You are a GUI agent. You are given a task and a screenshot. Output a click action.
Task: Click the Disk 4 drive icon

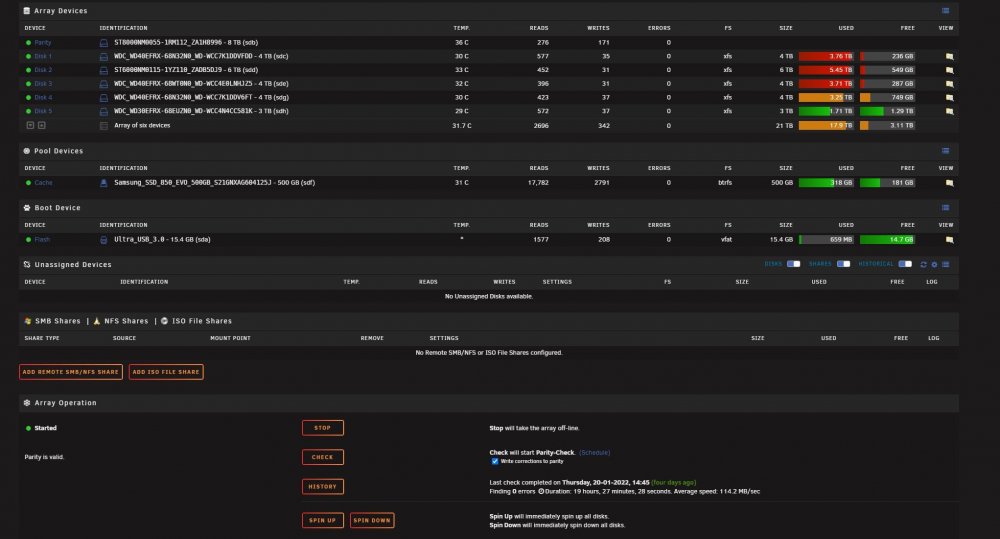click(x=103, y=98)
